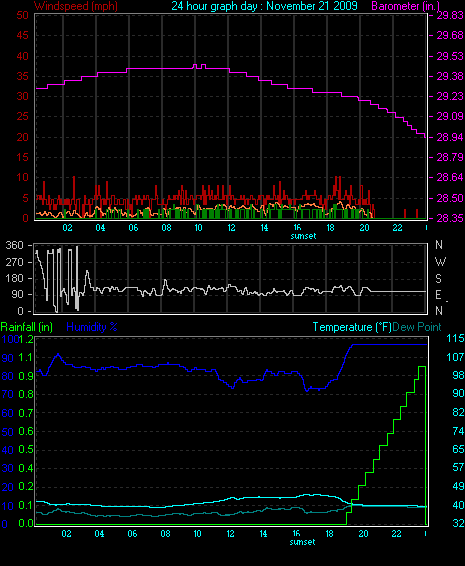
Task: Click the green 0.4 rainfall axis value
Action: (26, 468)
